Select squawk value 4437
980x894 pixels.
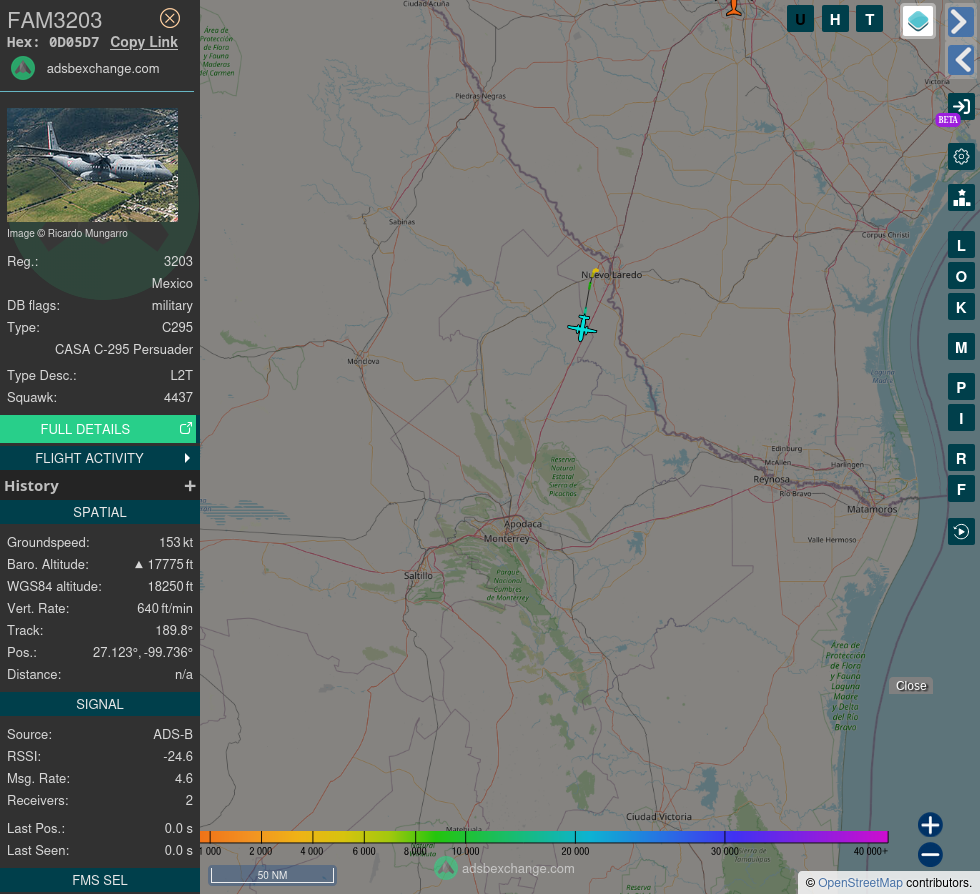178,397
